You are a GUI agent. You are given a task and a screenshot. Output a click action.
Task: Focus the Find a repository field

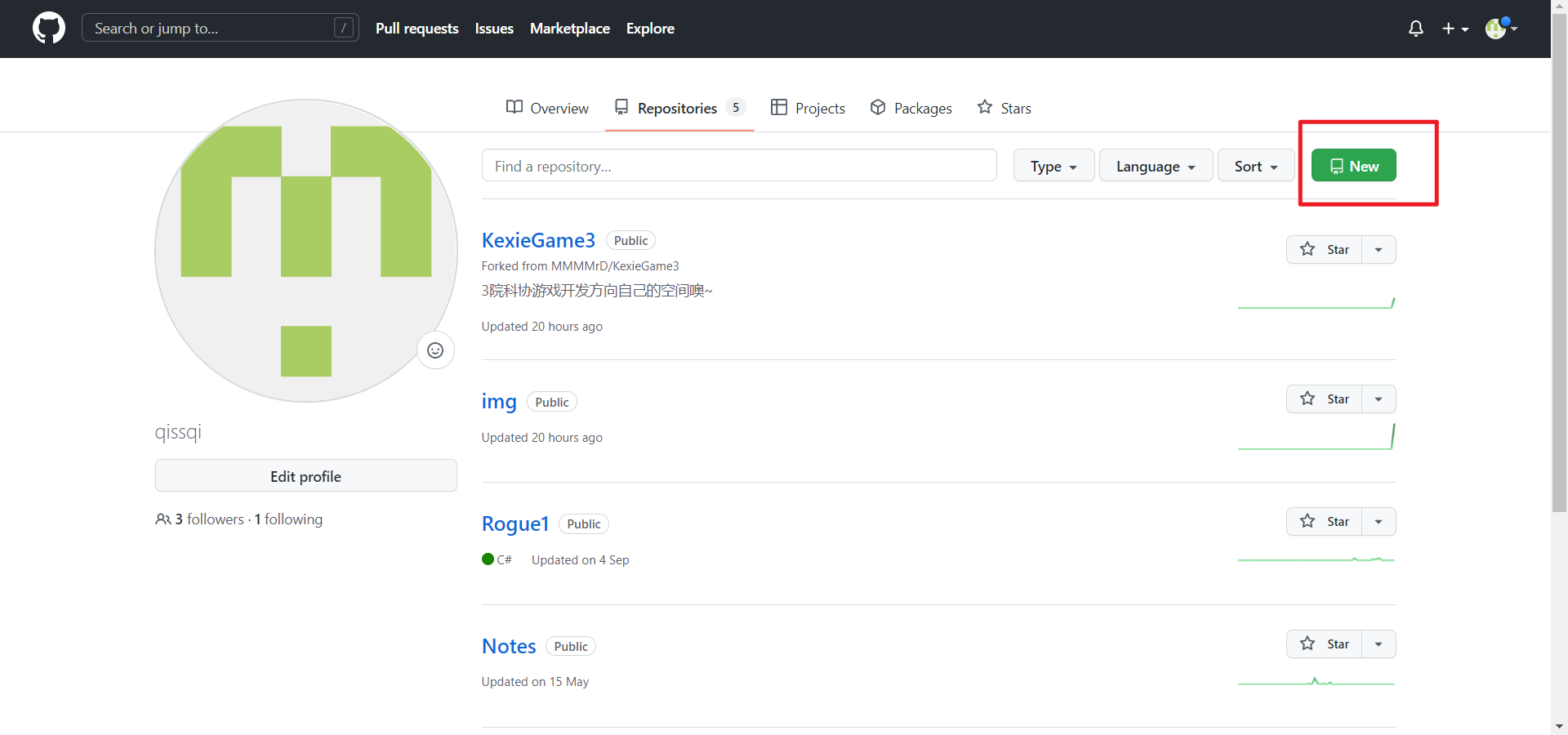tap(739, 166)
